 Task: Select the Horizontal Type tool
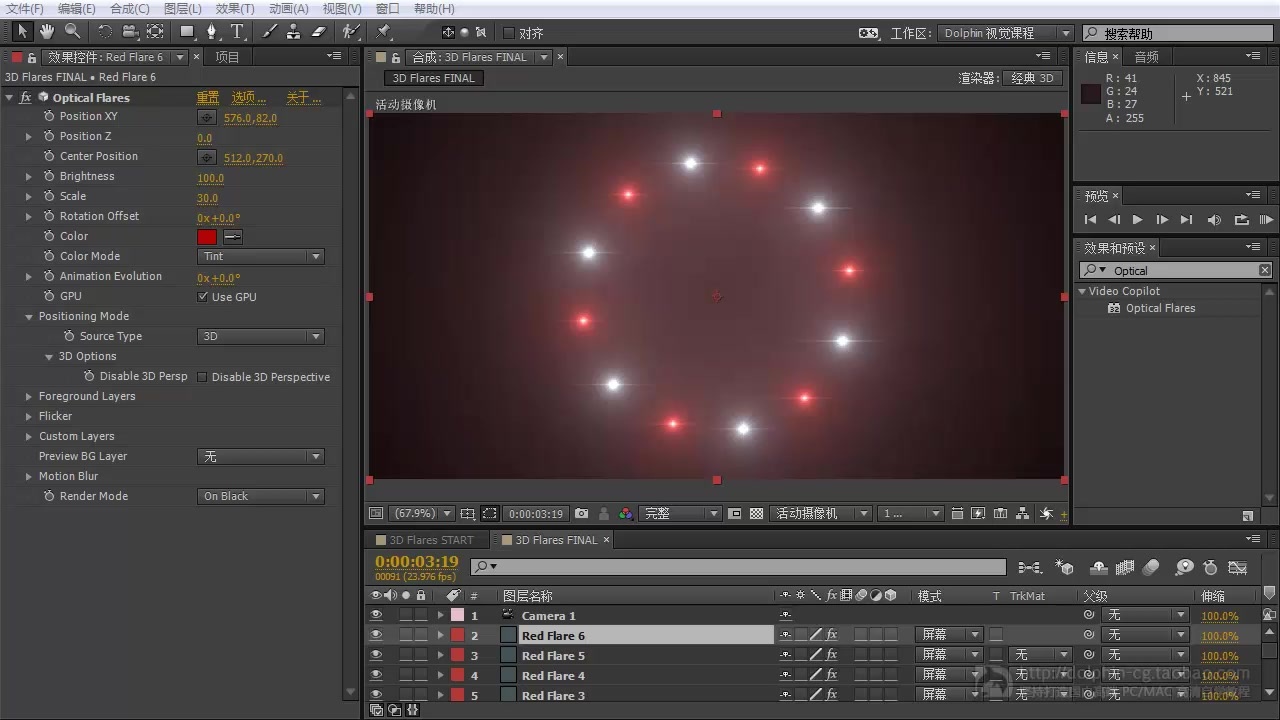[x=237, y=32]
